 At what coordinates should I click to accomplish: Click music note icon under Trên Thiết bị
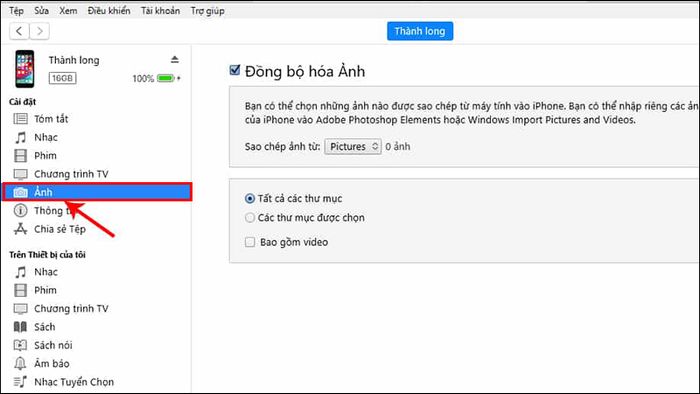pos(21,272)
